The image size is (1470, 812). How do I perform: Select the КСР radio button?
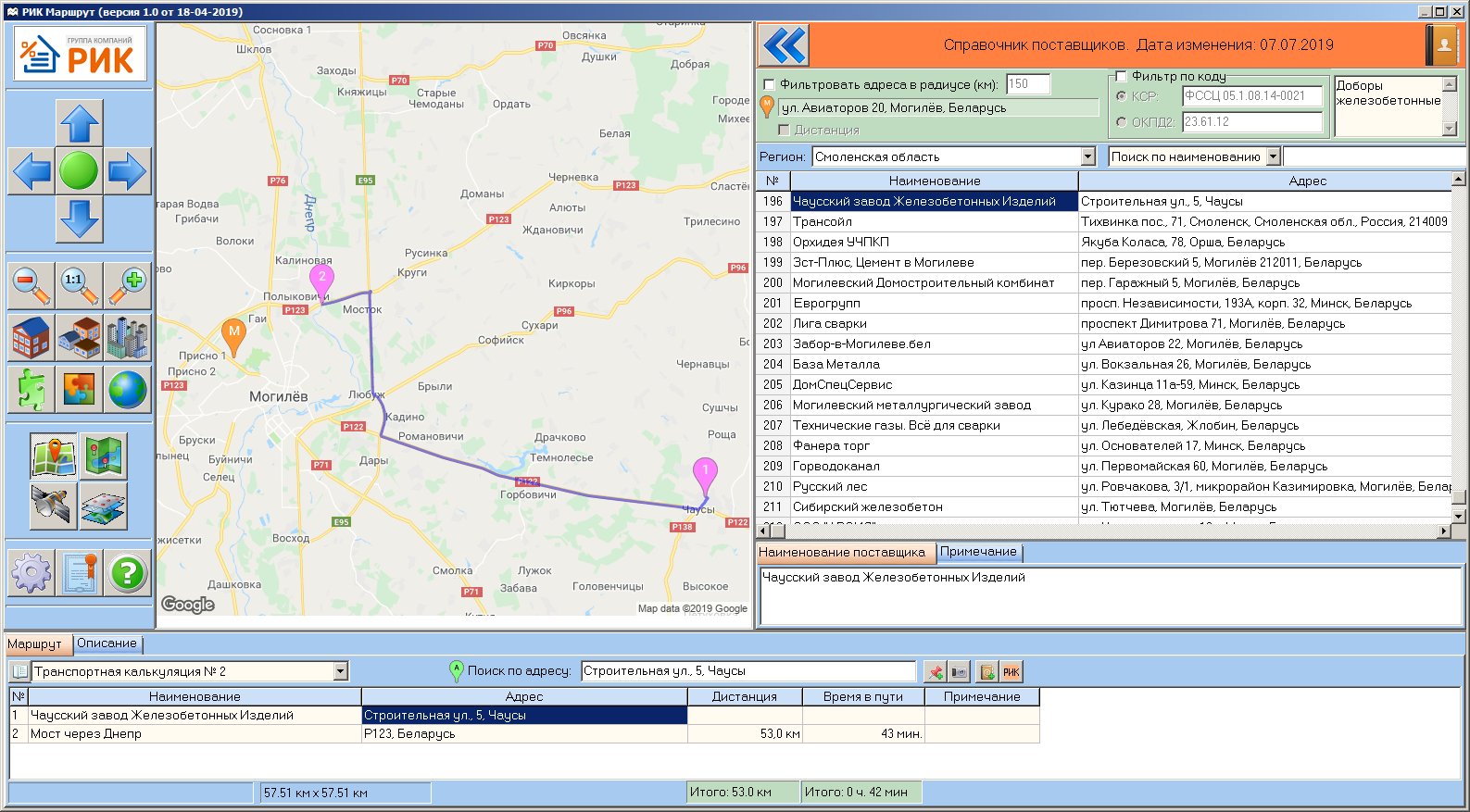(1122, 96)
